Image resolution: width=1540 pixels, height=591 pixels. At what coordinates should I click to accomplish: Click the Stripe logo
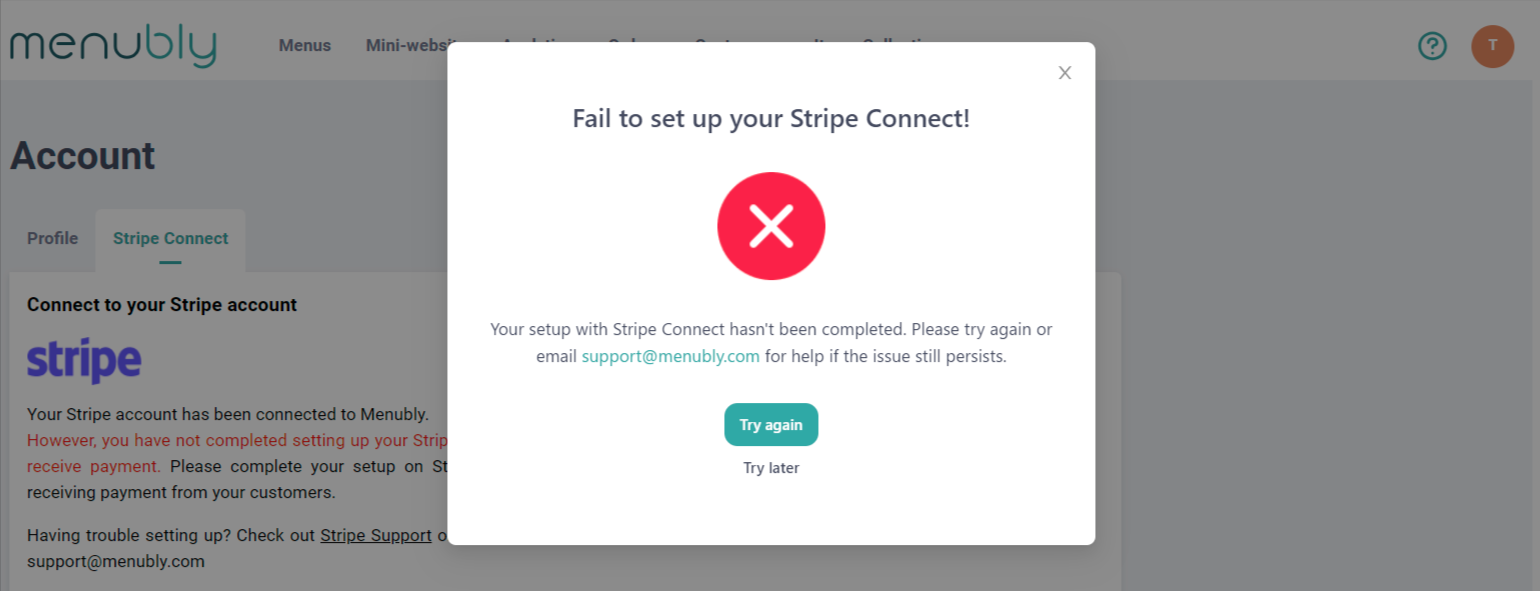coord(84,361)
